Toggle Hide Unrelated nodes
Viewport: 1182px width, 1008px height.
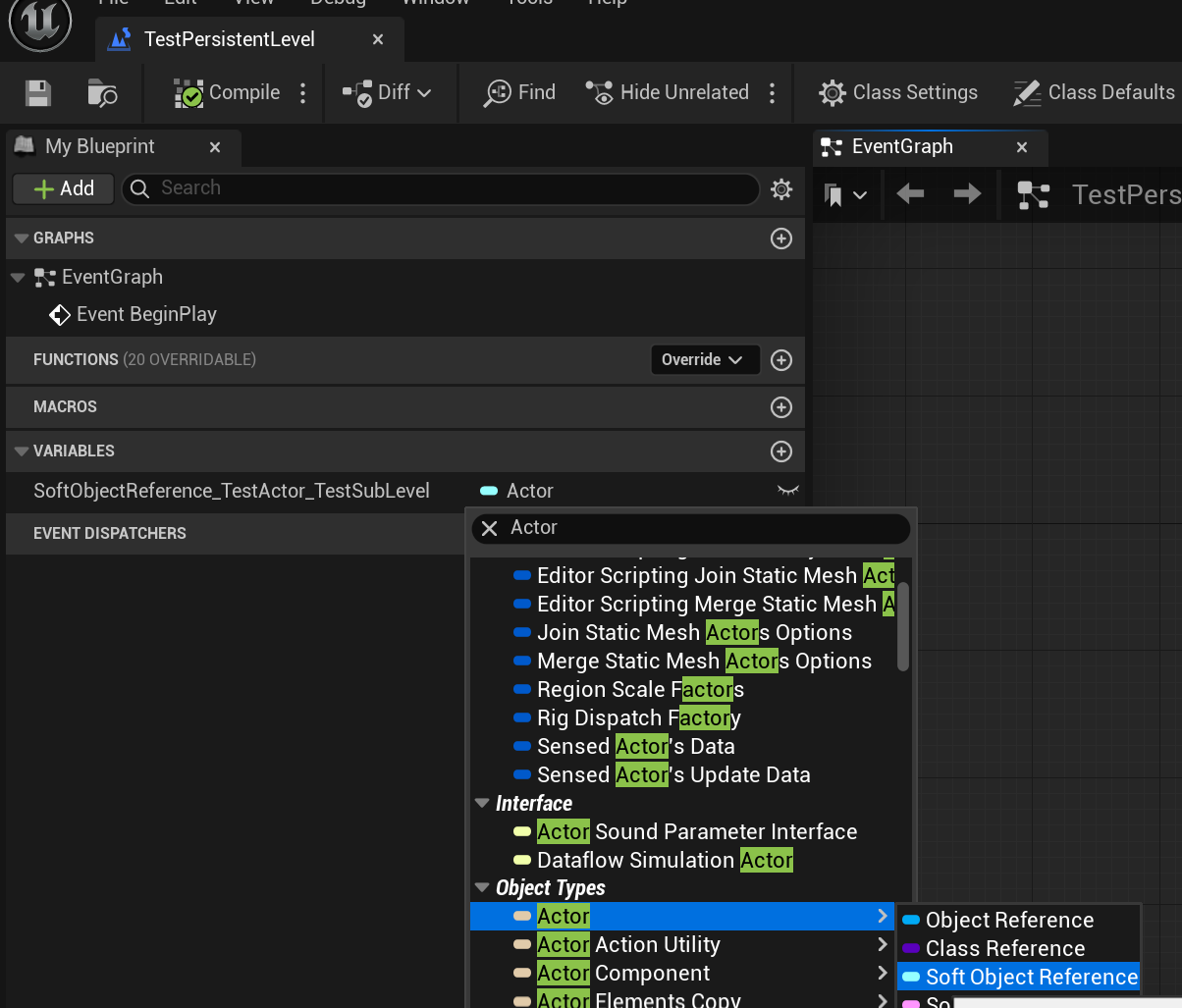[668, 93]
